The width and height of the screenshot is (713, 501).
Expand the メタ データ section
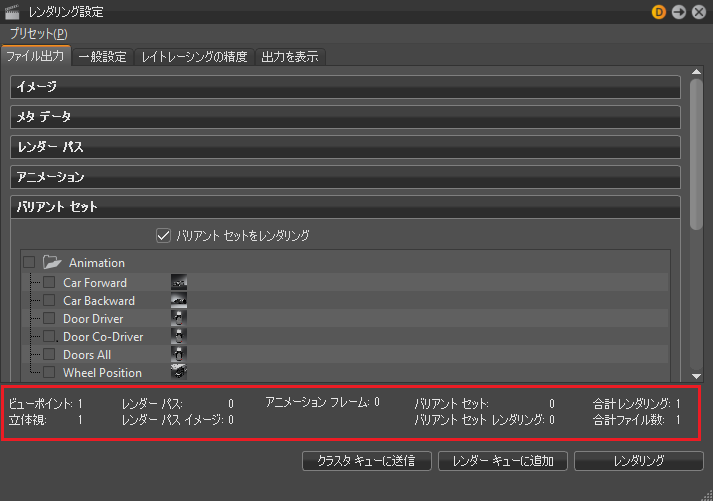[x=345, y=117]
